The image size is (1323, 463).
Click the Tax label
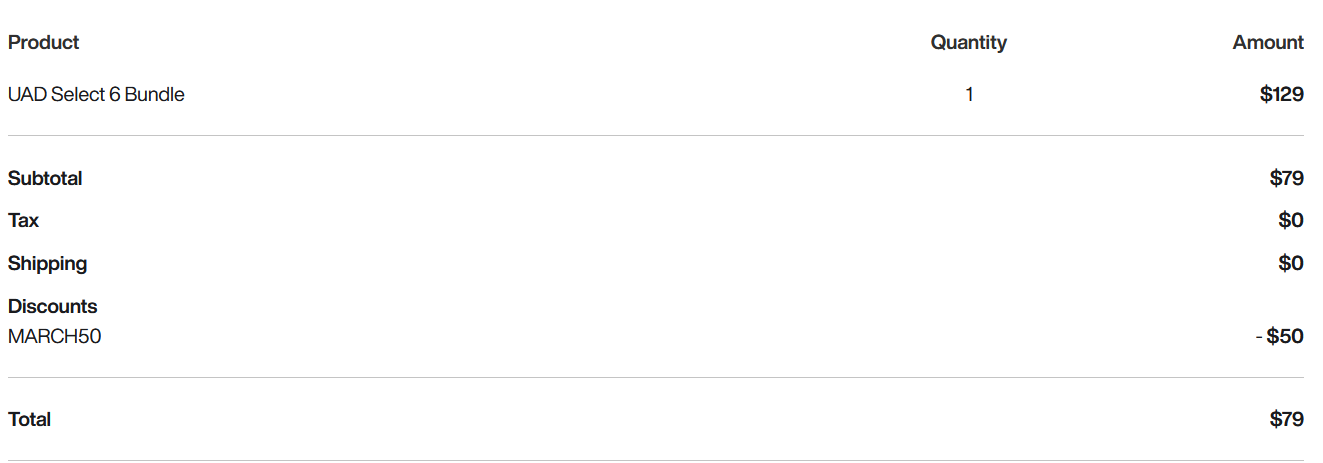tap(23, 220)
